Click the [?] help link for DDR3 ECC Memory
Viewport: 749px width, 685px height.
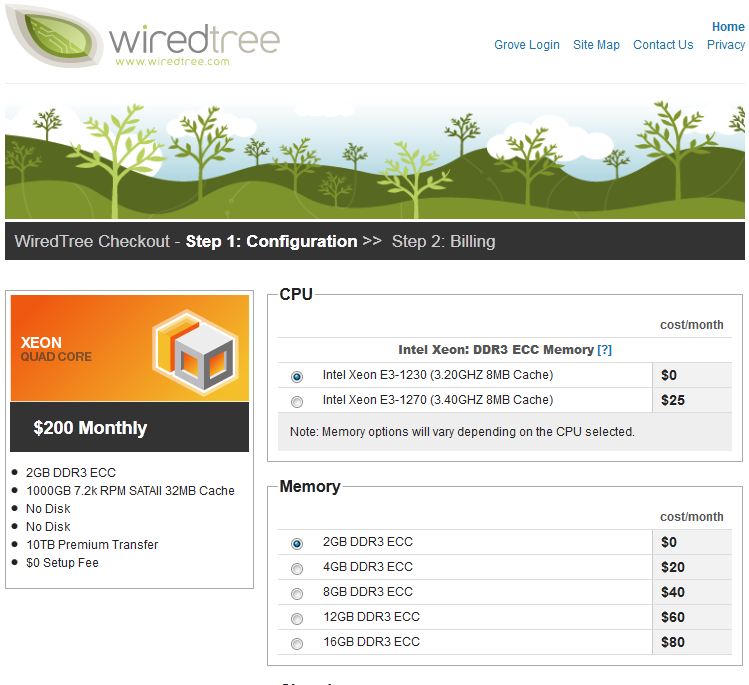[x=604, y=350]
